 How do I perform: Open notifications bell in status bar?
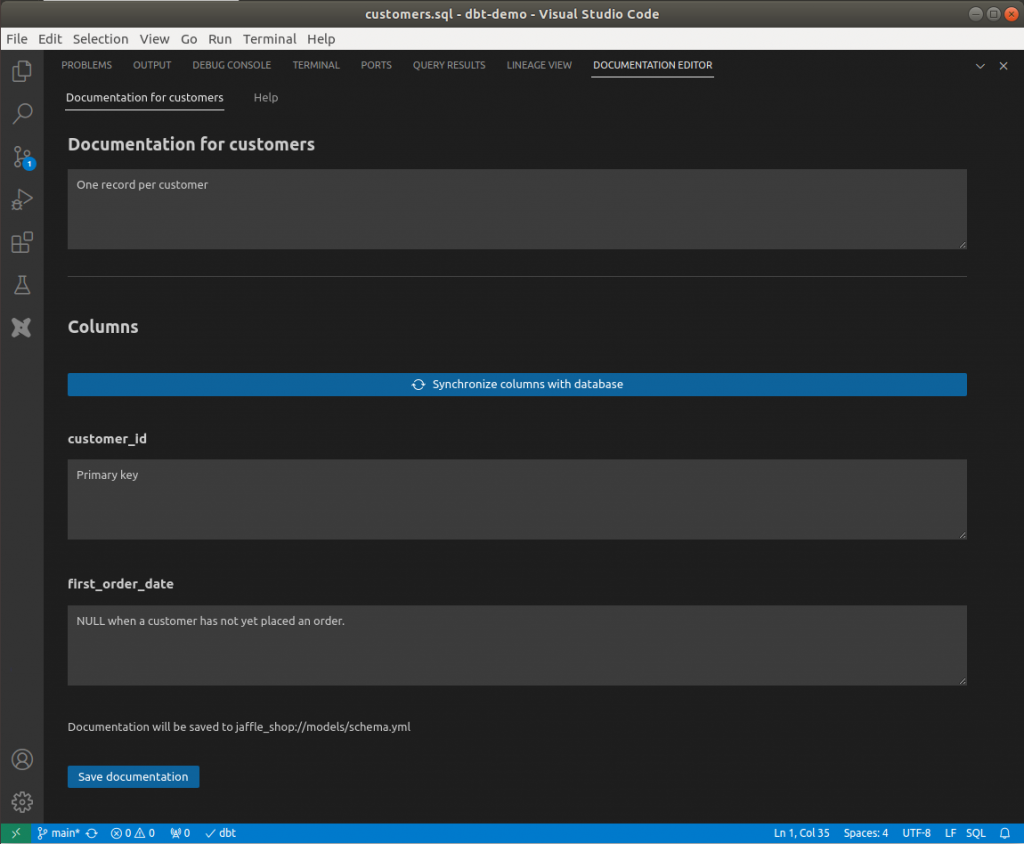[x=1004, y=833]
